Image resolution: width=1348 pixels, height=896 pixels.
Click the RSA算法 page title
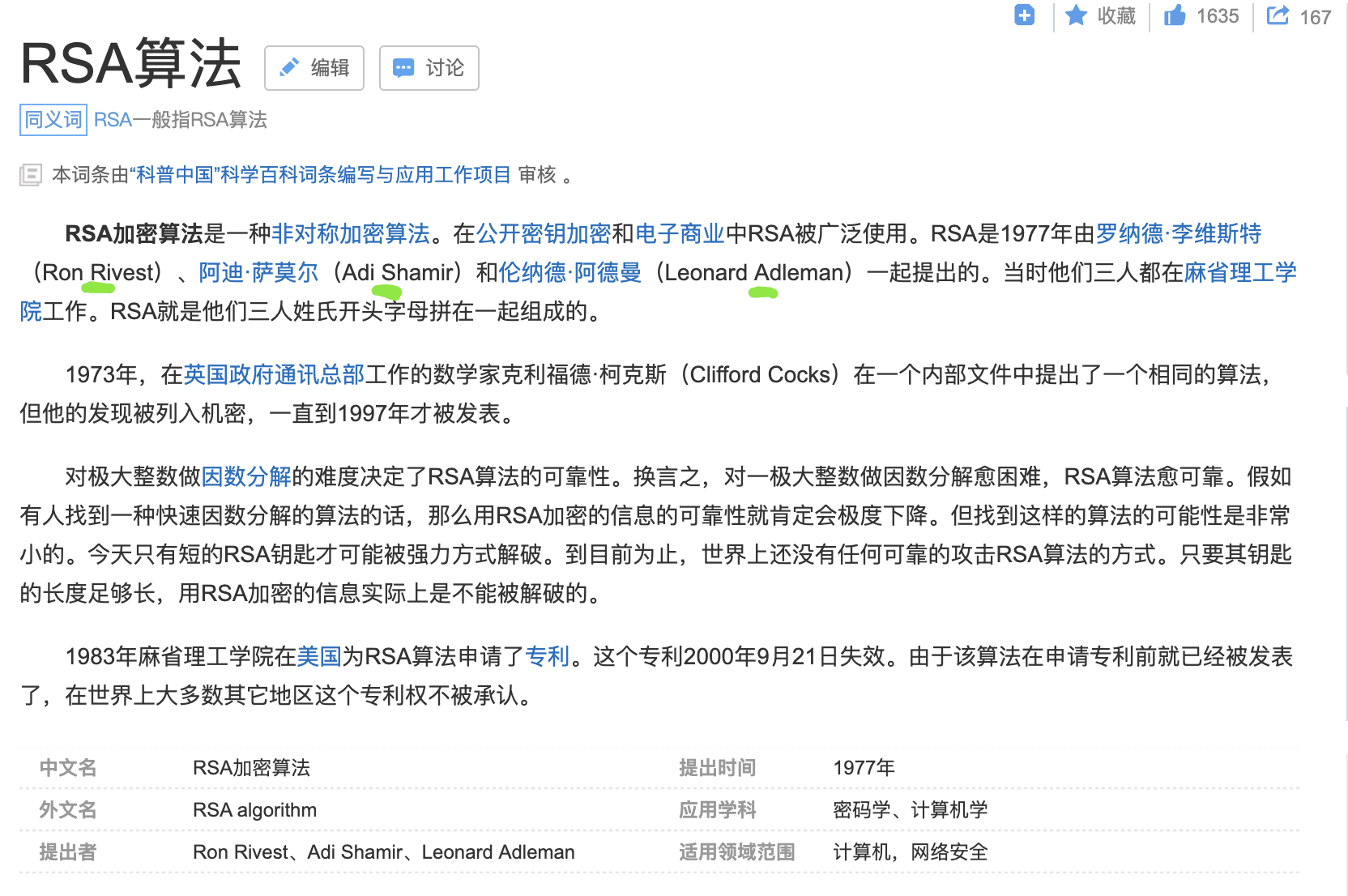(131, 63)
